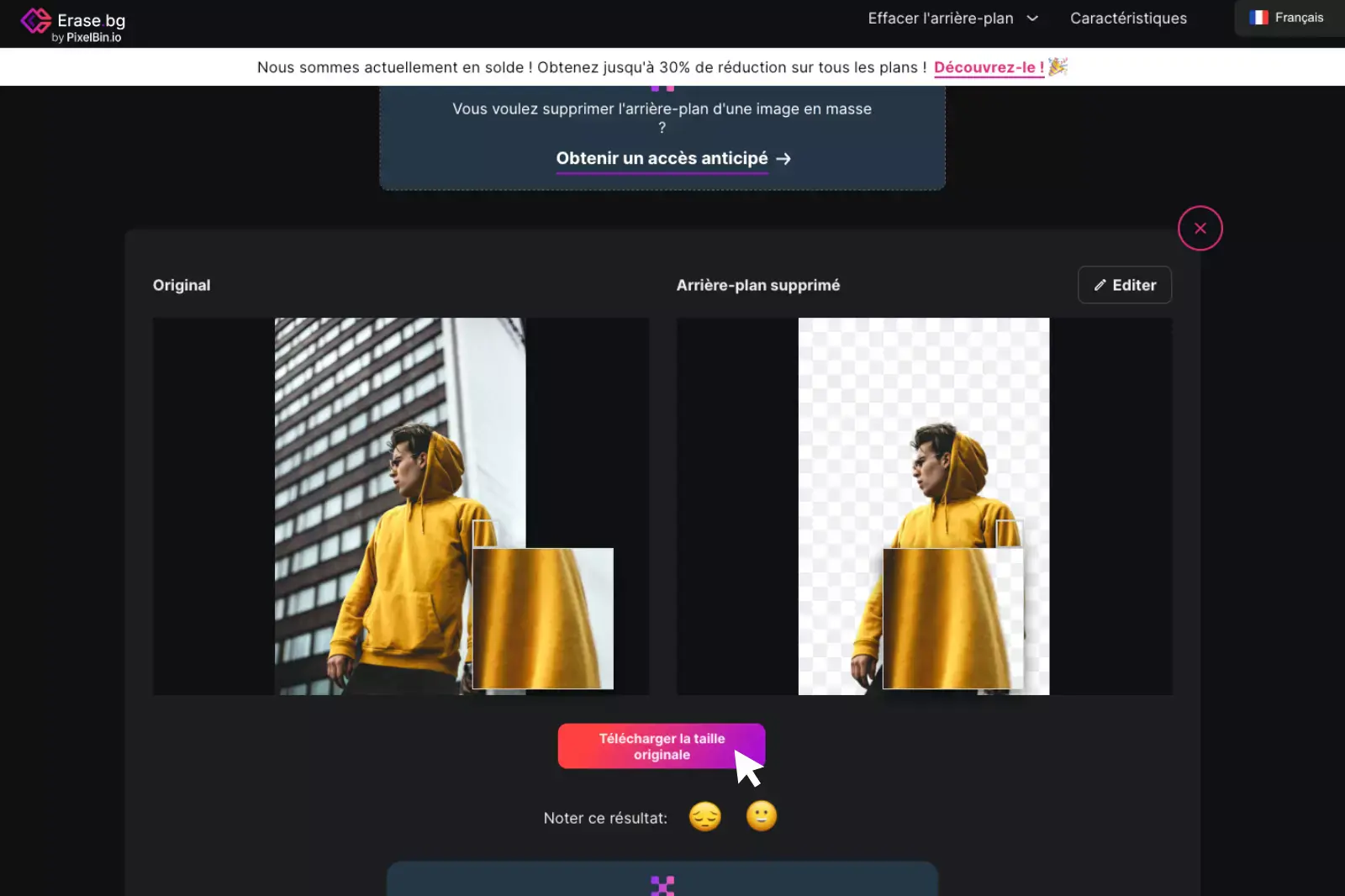This screenshot has width=1345, height=896.
Task: Click the magnified zoom box on original
Action: 543,619
